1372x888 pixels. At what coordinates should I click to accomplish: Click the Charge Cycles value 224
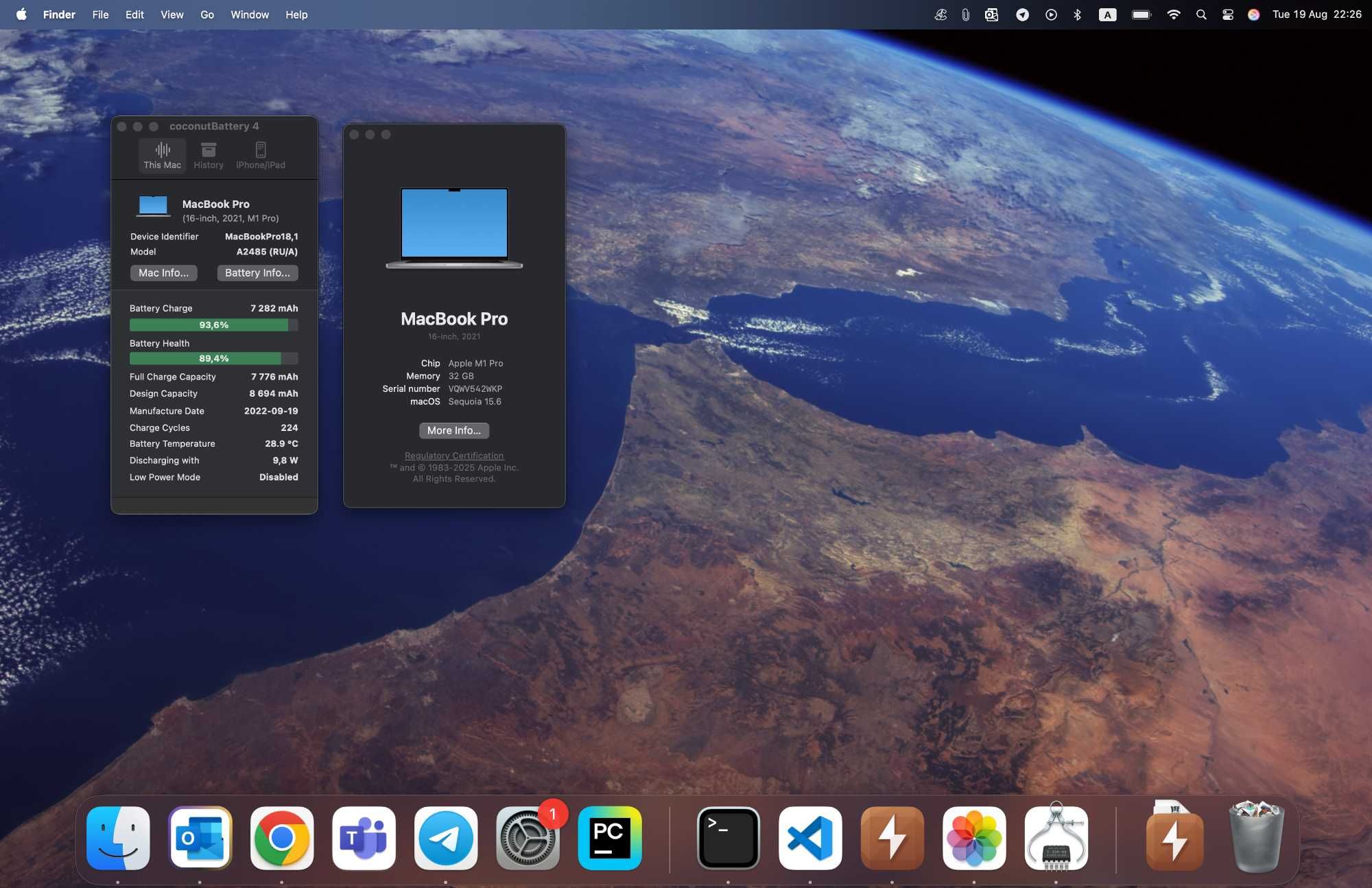point(289,428)
